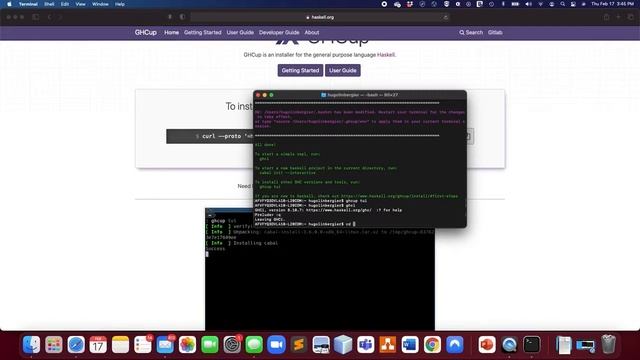
Task: Go to Home in GHCup navbar
Action: 171,32
